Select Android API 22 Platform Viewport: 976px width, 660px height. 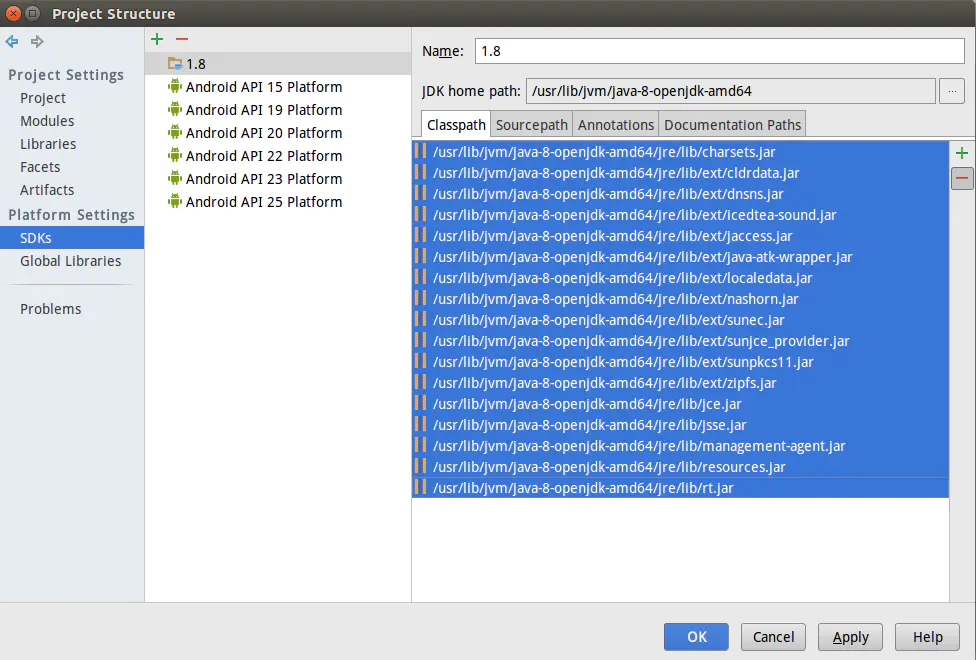278,156
